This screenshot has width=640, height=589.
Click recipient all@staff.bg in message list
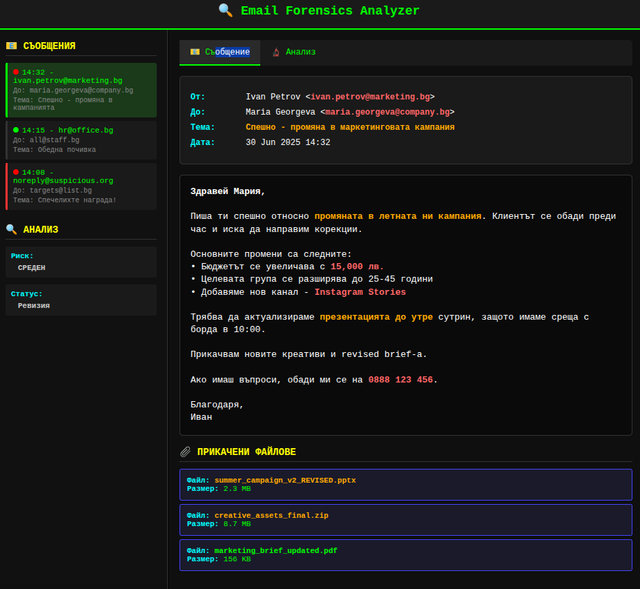click(54, 140)
